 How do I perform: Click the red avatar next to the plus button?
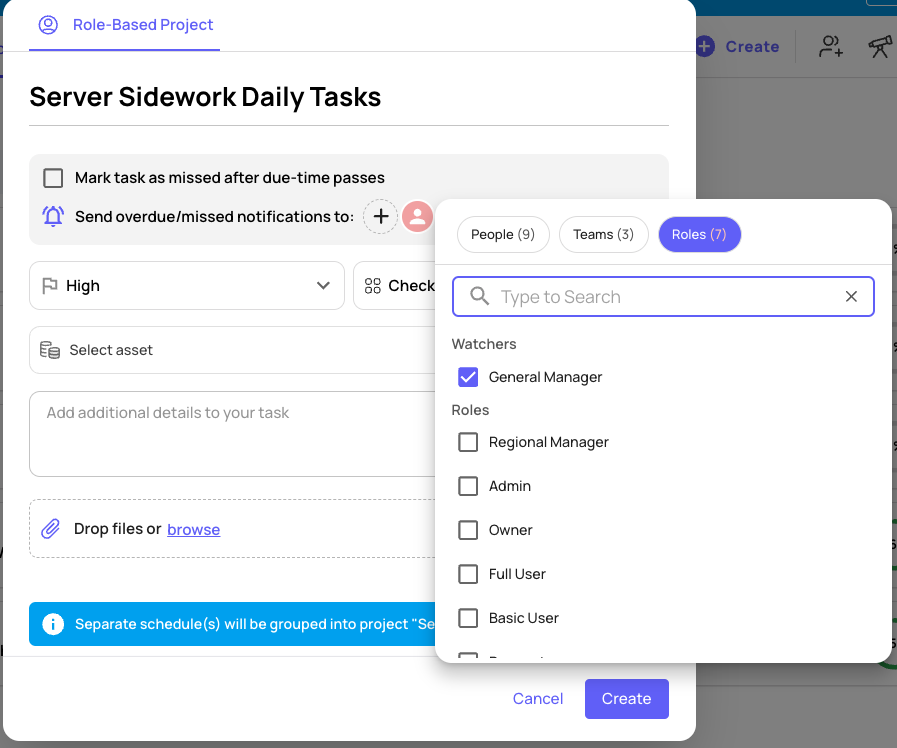(x=417, y=216)
